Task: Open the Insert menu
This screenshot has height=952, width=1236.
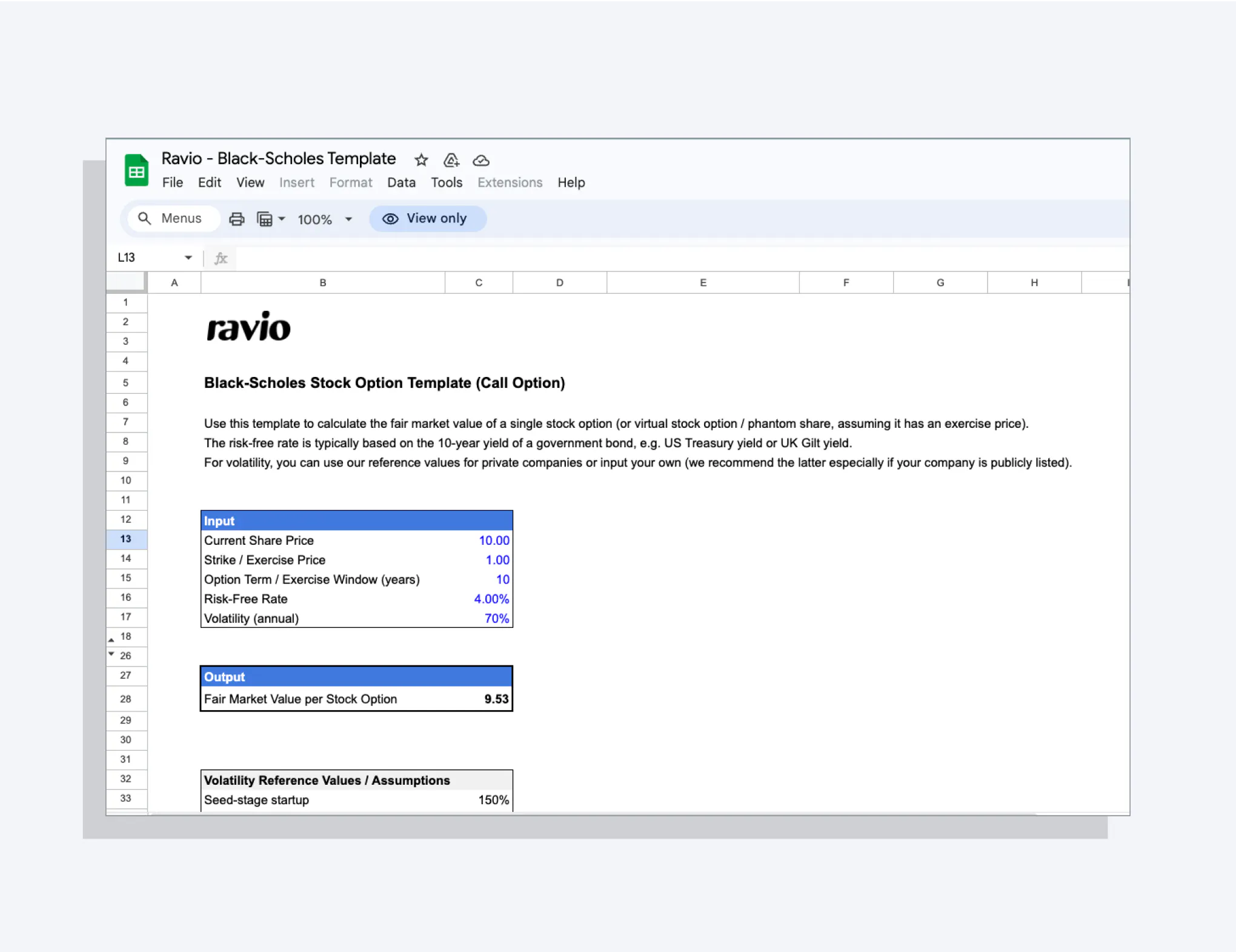Action: 297,182
